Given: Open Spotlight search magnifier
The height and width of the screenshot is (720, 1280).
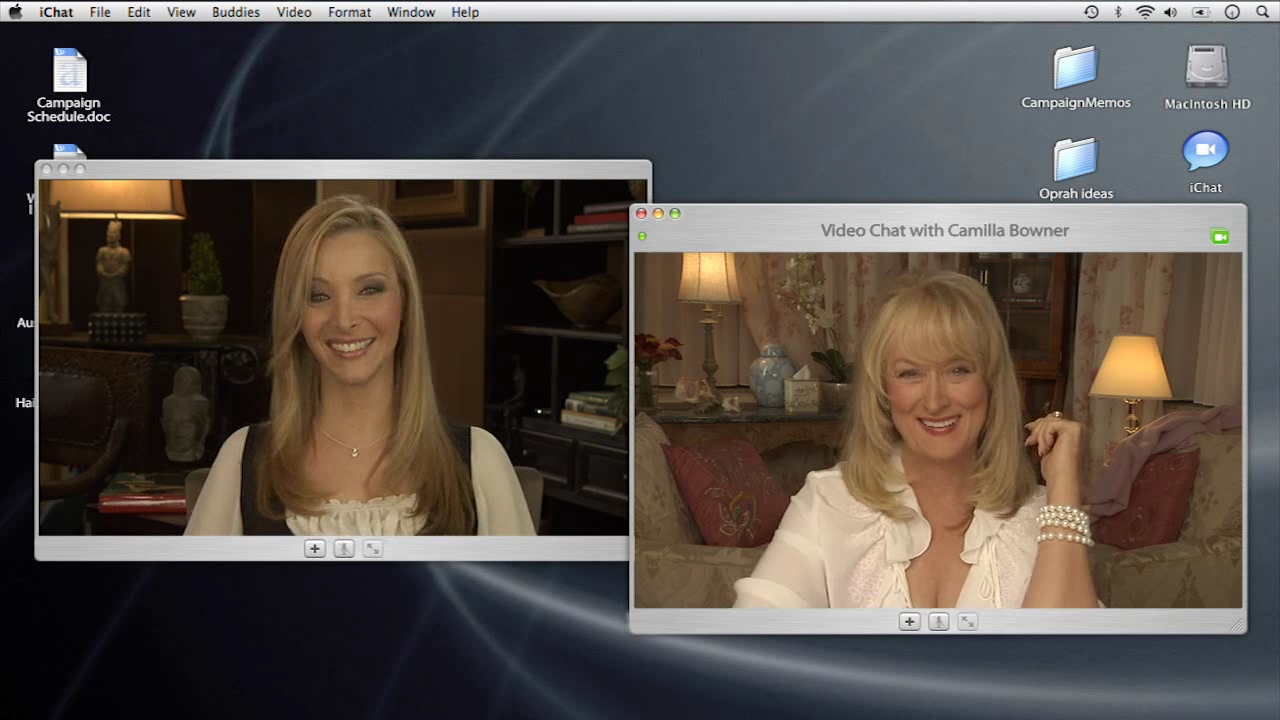Looking at the screenshot, I should 1262,12.
